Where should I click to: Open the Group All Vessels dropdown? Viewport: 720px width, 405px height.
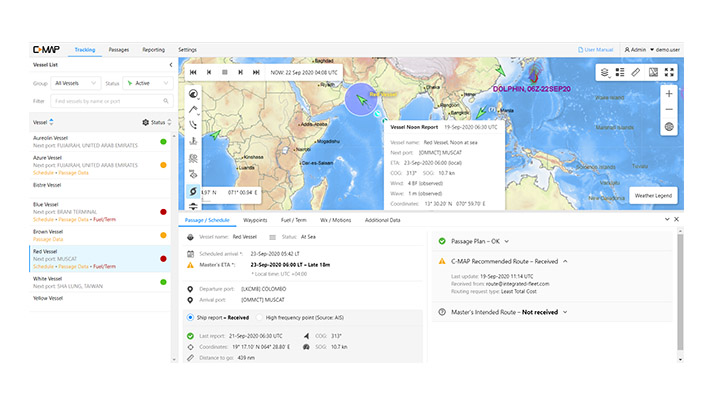[76, 83]
